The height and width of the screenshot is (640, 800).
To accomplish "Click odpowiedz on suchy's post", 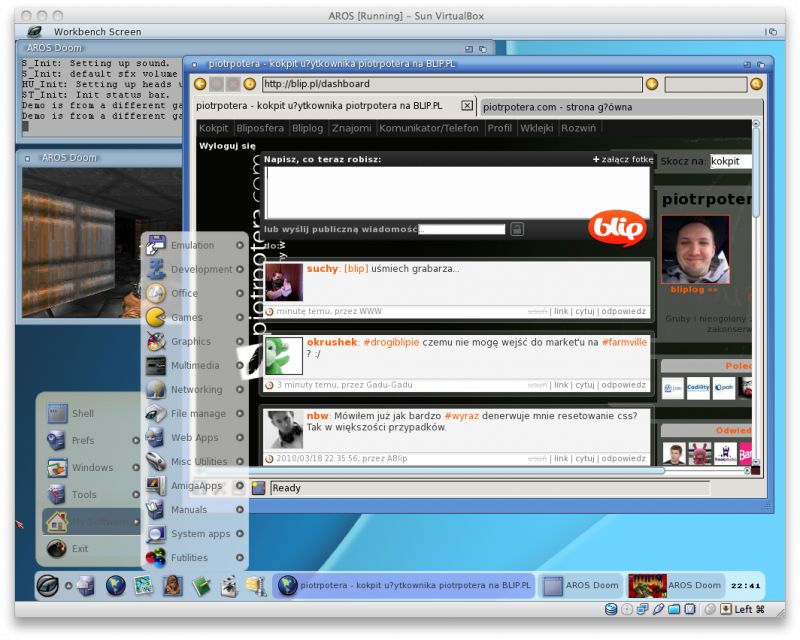I will [623, 311].
